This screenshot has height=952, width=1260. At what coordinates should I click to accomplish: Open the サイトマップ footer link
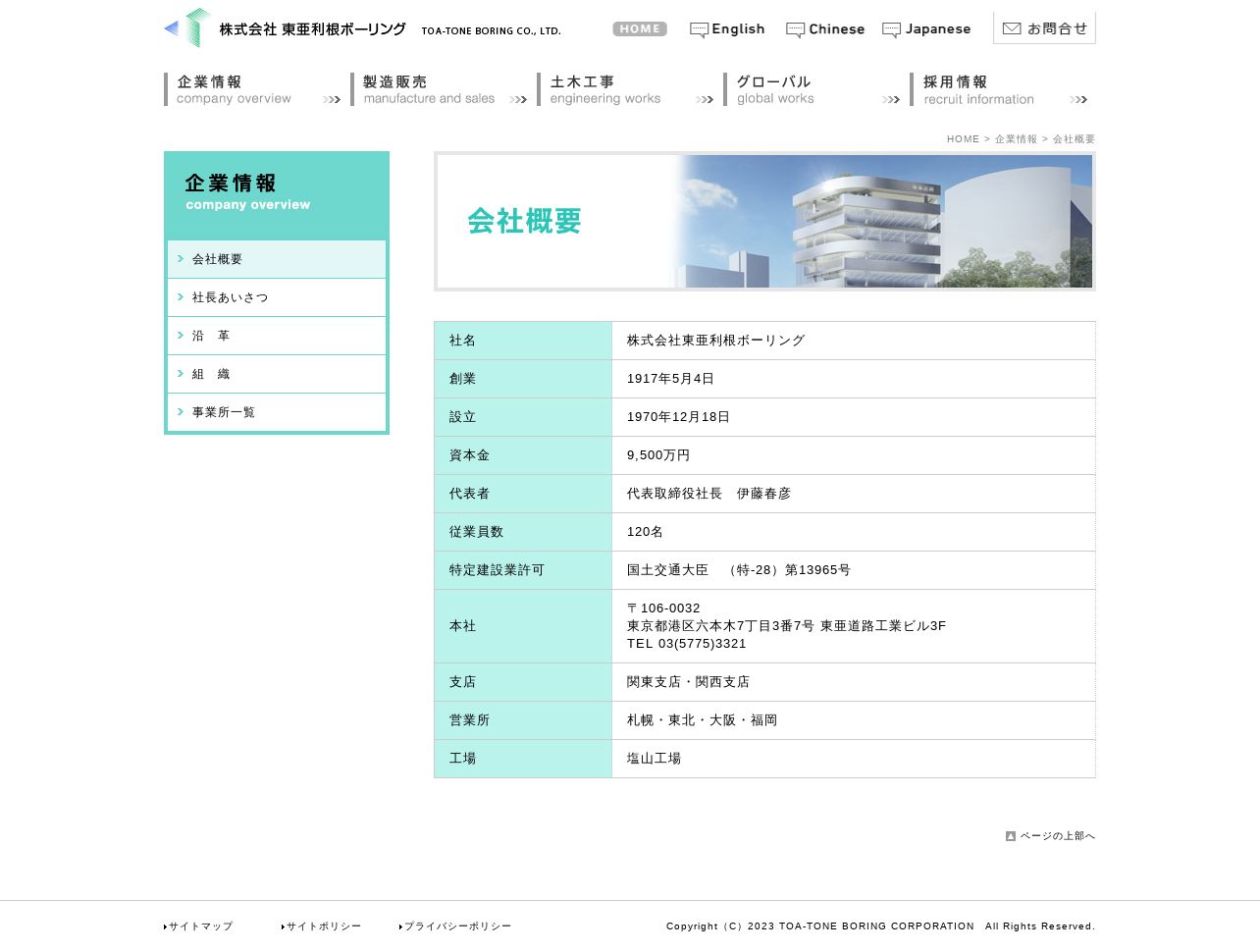pos(200,926)
